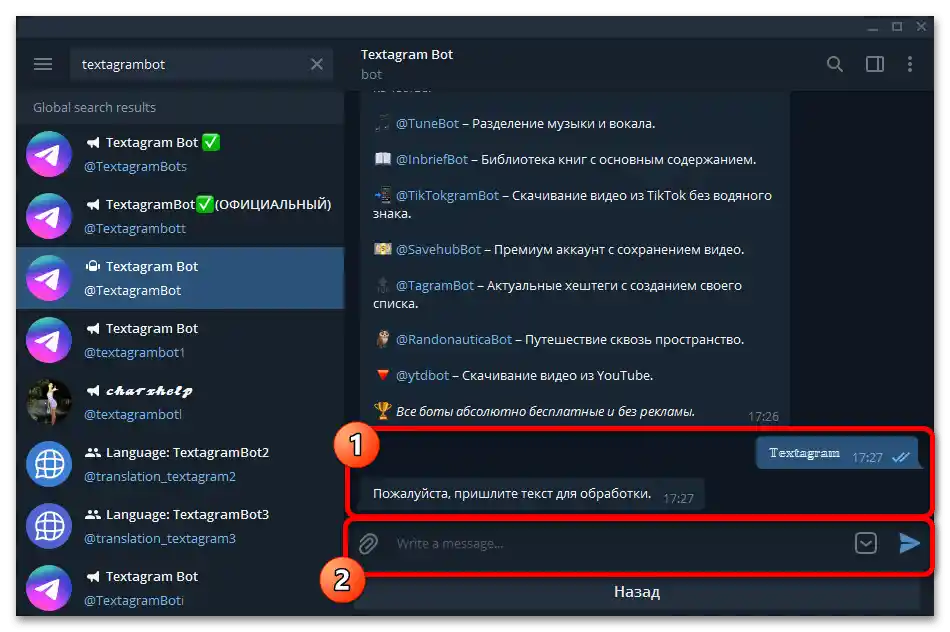Click globe avatar of Language: TextagramBot3
Viewport: 950px width, 632px height.
[x=49, y=526]
